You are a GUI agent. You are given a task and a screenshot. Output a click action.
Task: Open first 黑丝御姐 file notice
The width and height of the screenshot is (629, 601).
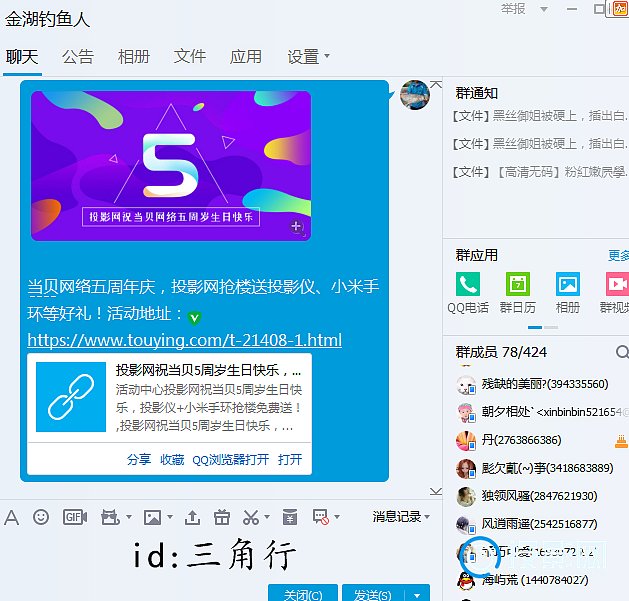[x=540, y=116]
